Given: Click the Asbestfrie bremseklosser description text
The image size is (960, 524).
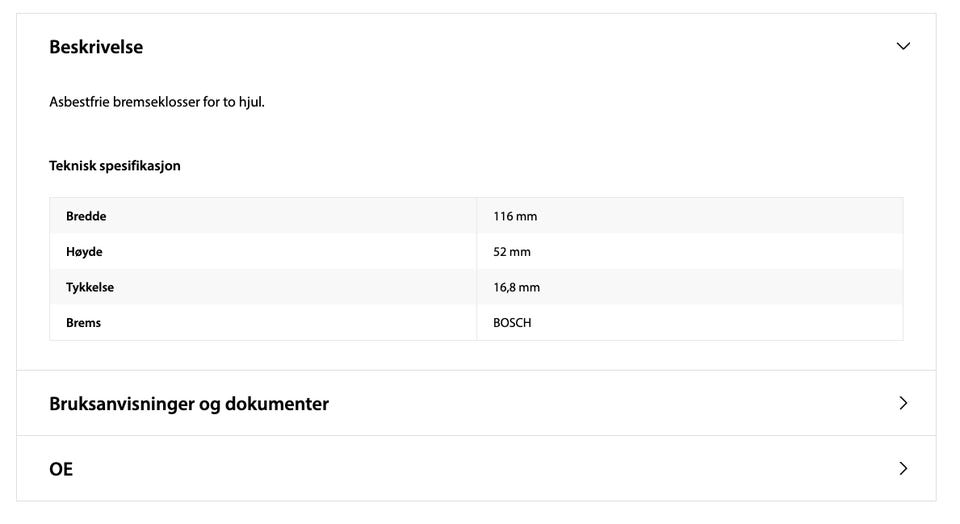Looking at the screenshot, I should pyautogui.click(x=157, y=102).
